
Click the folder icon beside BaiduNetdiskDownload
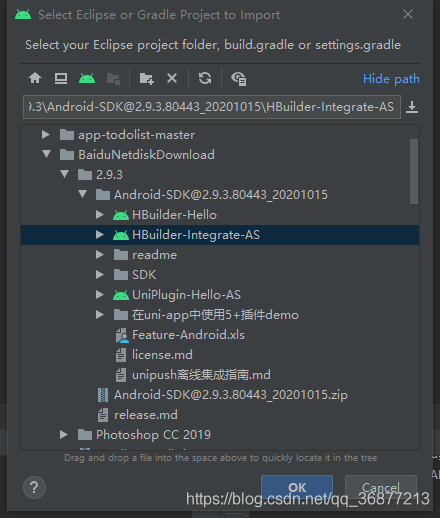point(67,155)
